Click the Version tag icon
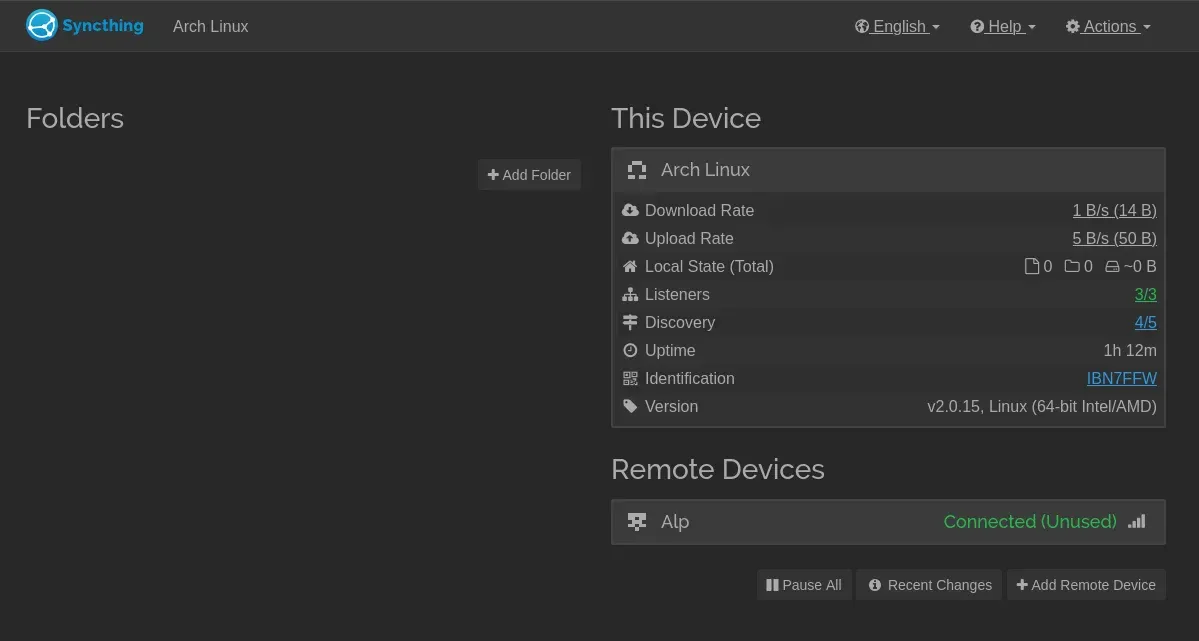1199x641 pixels. [630, 406]
